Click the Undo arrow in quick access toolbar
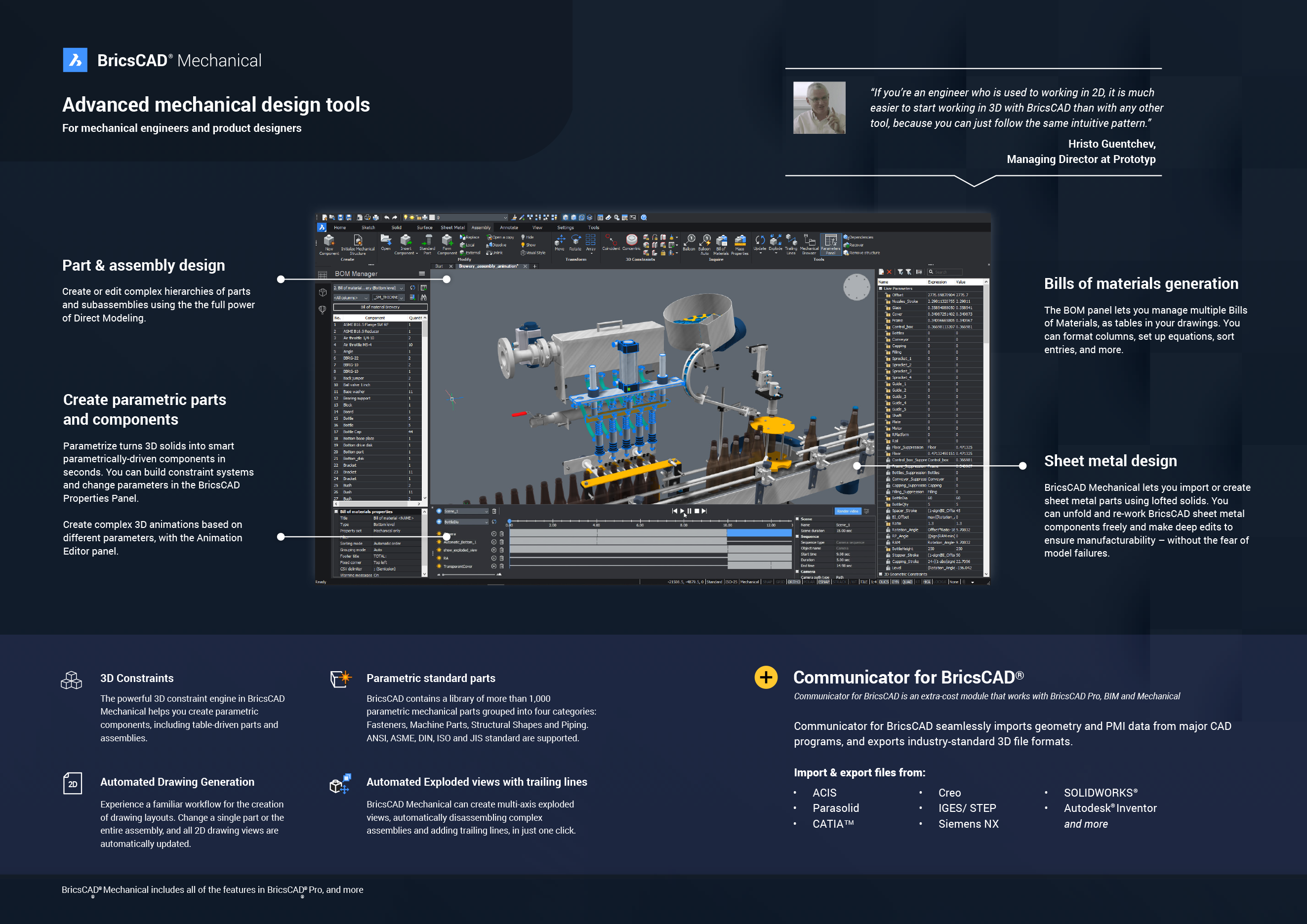 coord(387,217)
